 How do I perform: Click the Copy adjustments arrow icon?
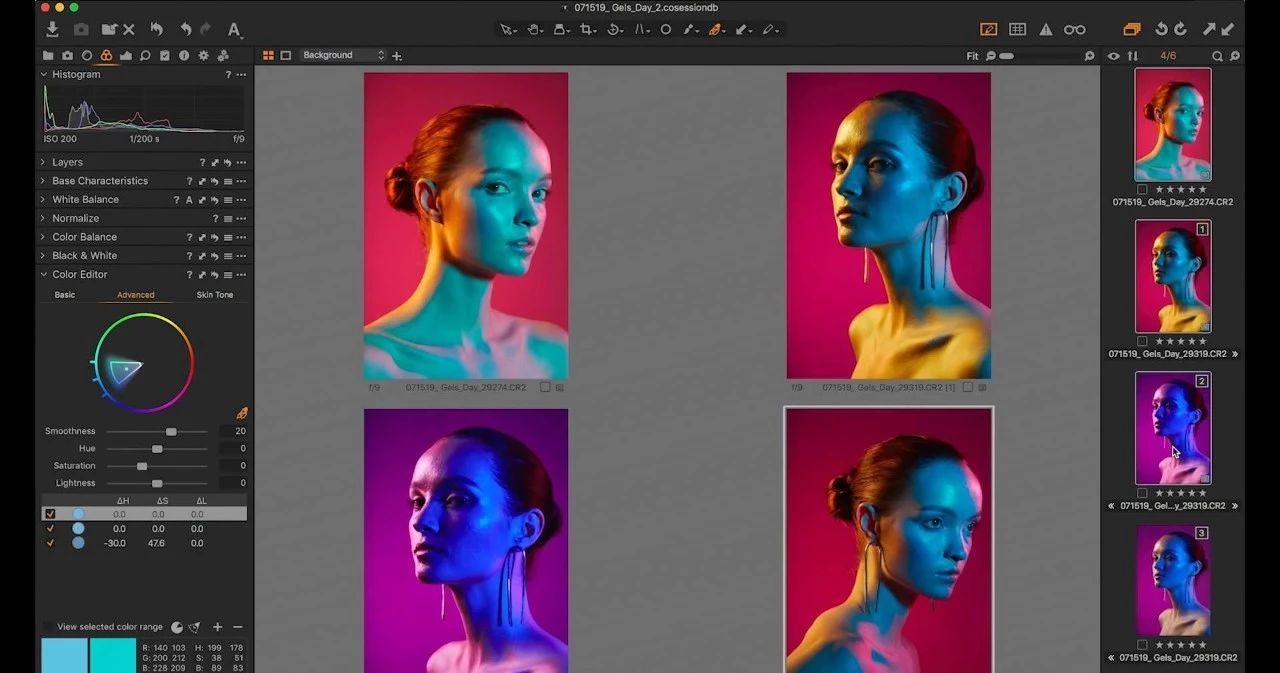1209,30
